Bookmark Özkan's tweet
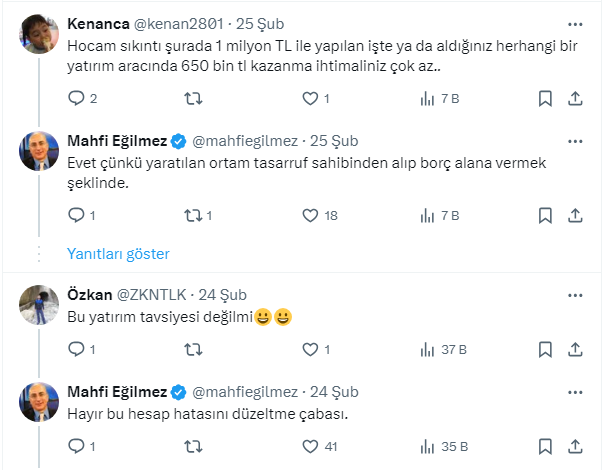This screenshot has width=604, height=470. coord(545,349)
